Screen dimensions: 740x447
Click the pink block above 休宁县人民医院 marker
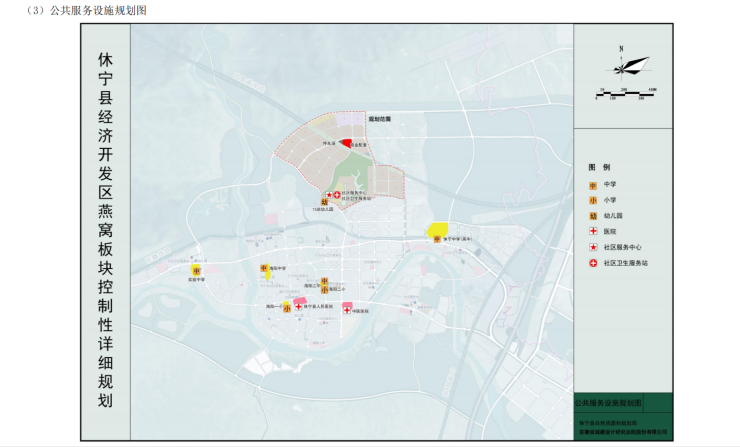300,301
